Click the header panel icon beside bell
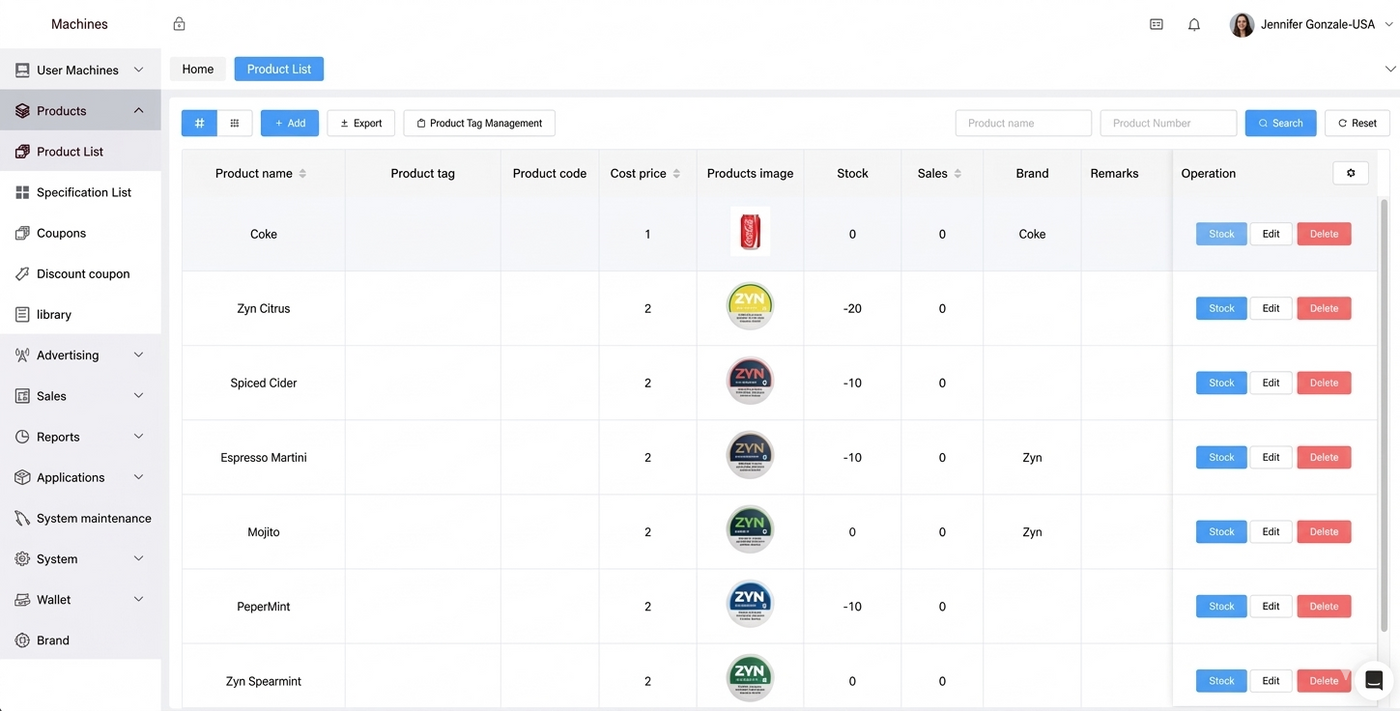Screen dimensions: 1400x711 pos(1156,24)
